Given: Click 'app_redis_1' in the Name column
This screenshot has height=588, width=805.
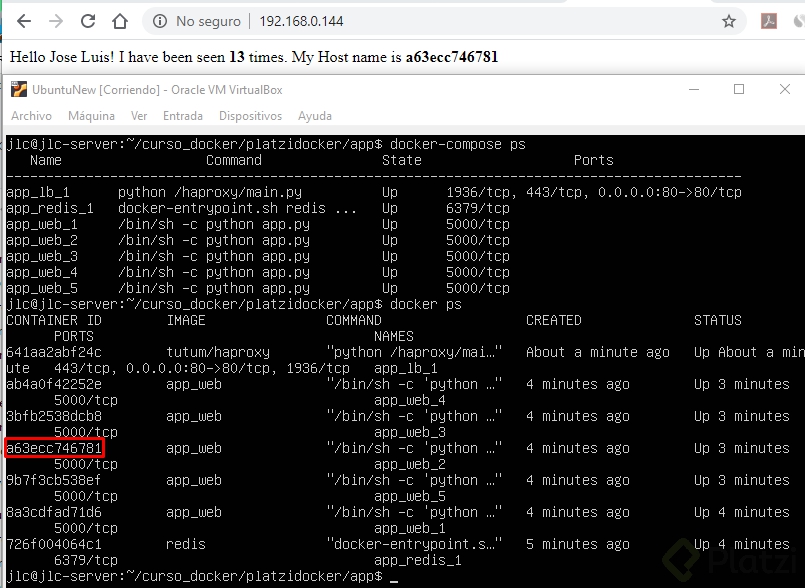Looking at the screenshot, I should [x=50, y=208].
